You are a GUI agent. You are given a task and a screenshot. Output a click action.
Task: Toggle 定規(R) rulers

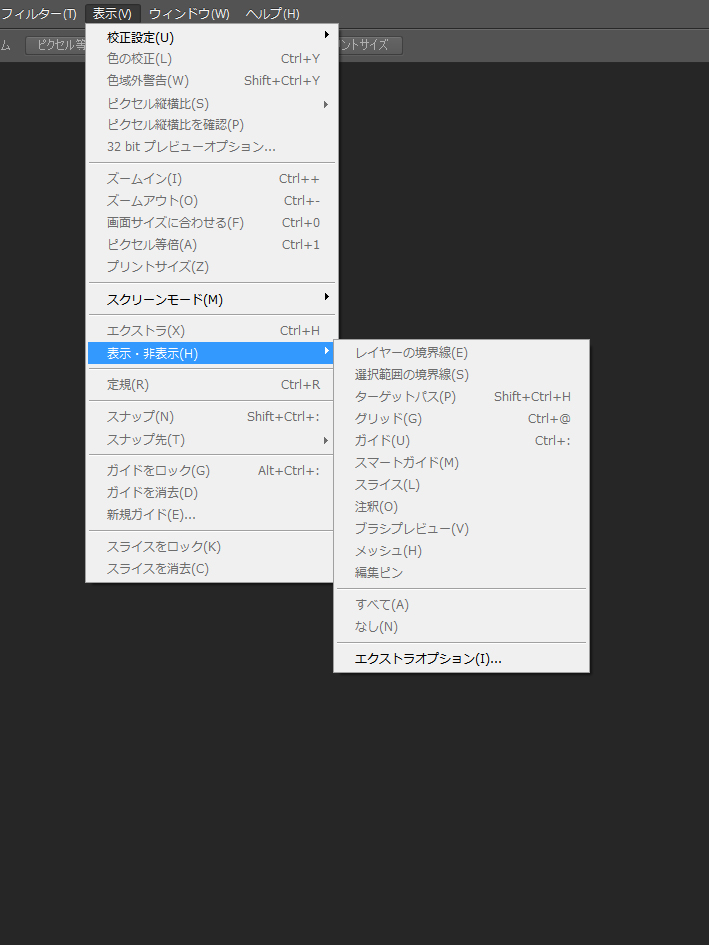coord(212,385)
